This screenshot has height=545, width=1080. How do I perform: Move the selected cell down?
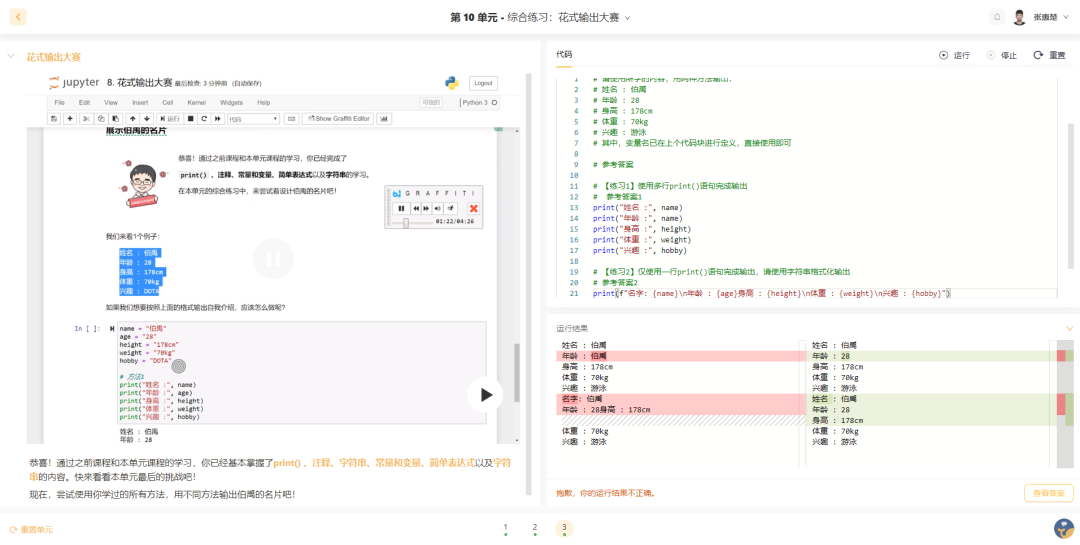click(x=147, y=119)
